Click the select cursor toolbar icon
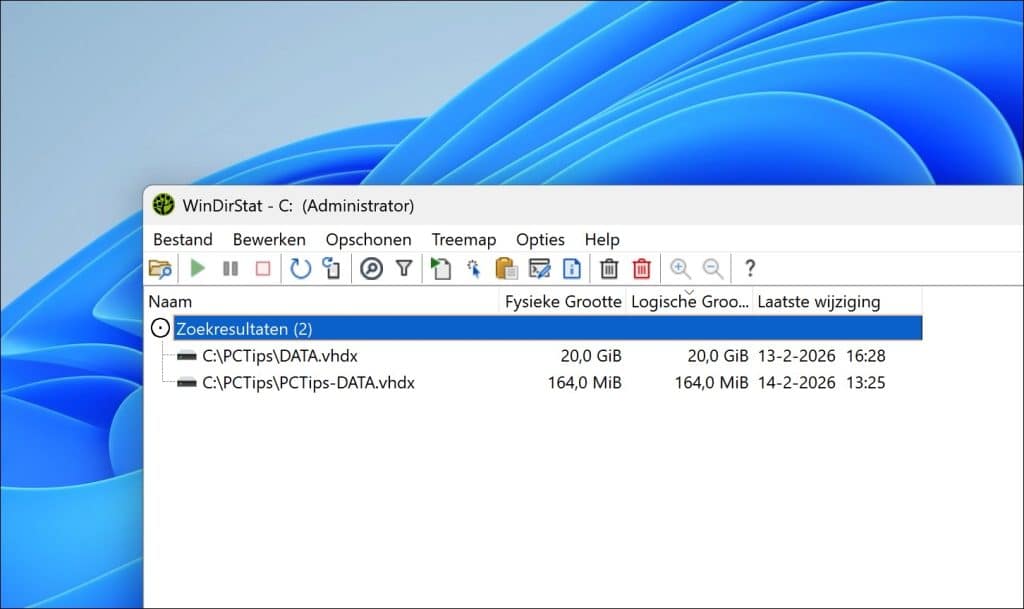The image size is (1024, 609). click(x=473, y=268)
